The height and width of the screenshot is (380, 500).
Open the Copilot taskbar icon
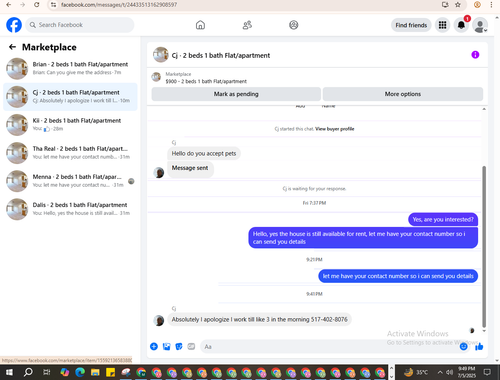(x=65, y=372)
